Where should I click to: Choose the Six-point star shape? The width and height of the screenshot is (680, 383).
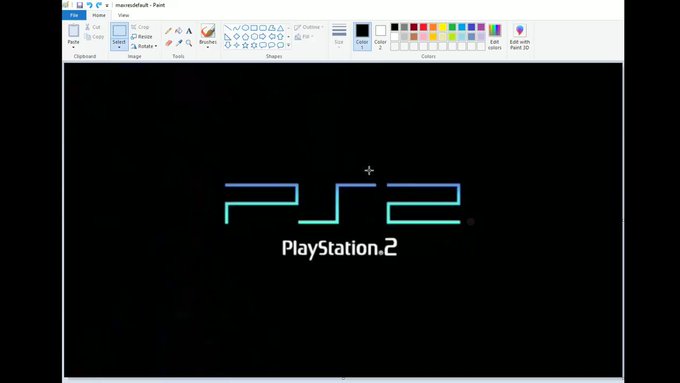click(254, 45)
